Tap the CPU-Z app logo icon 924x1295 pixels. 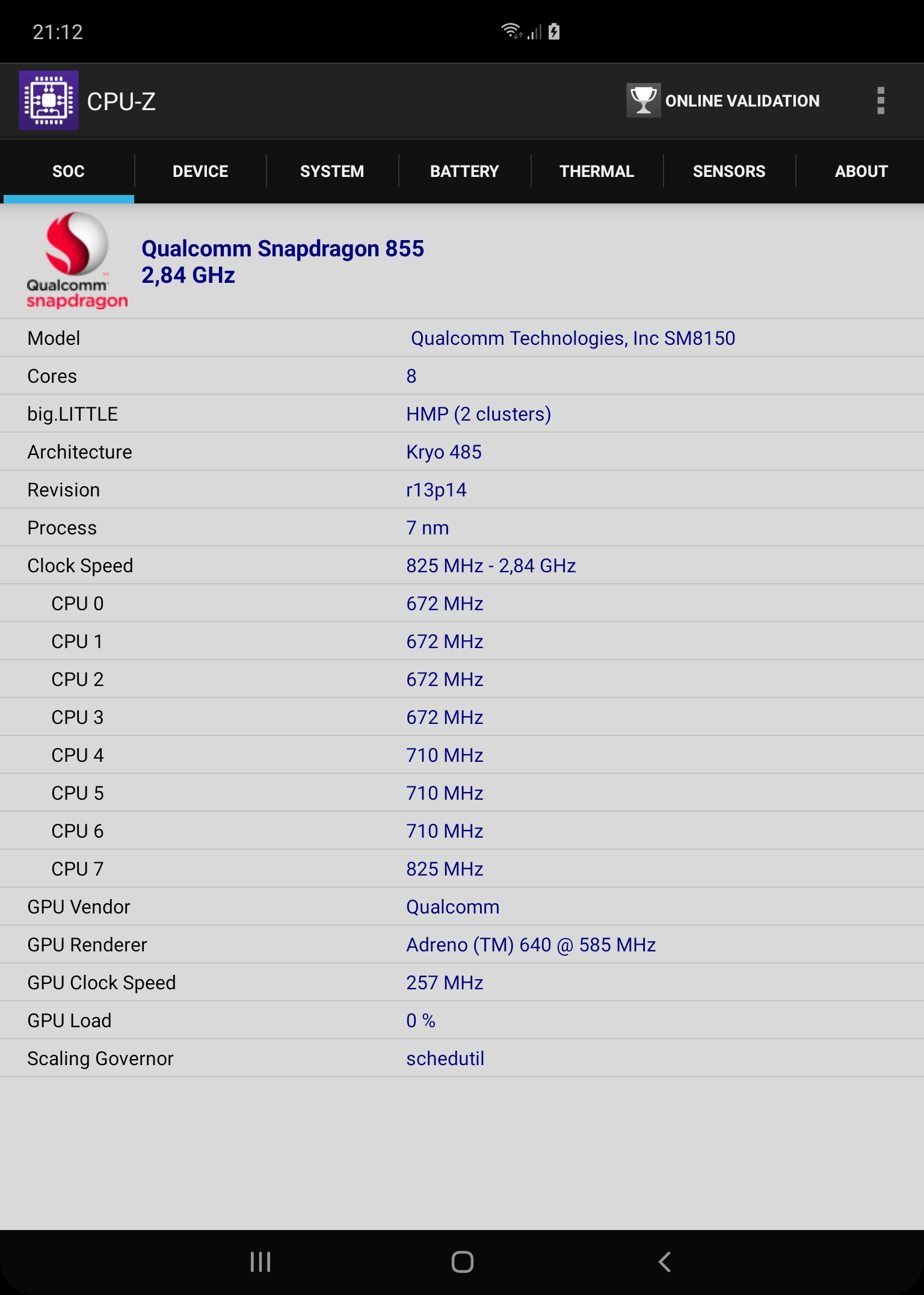pyautogui.click(x=49, y=100)
